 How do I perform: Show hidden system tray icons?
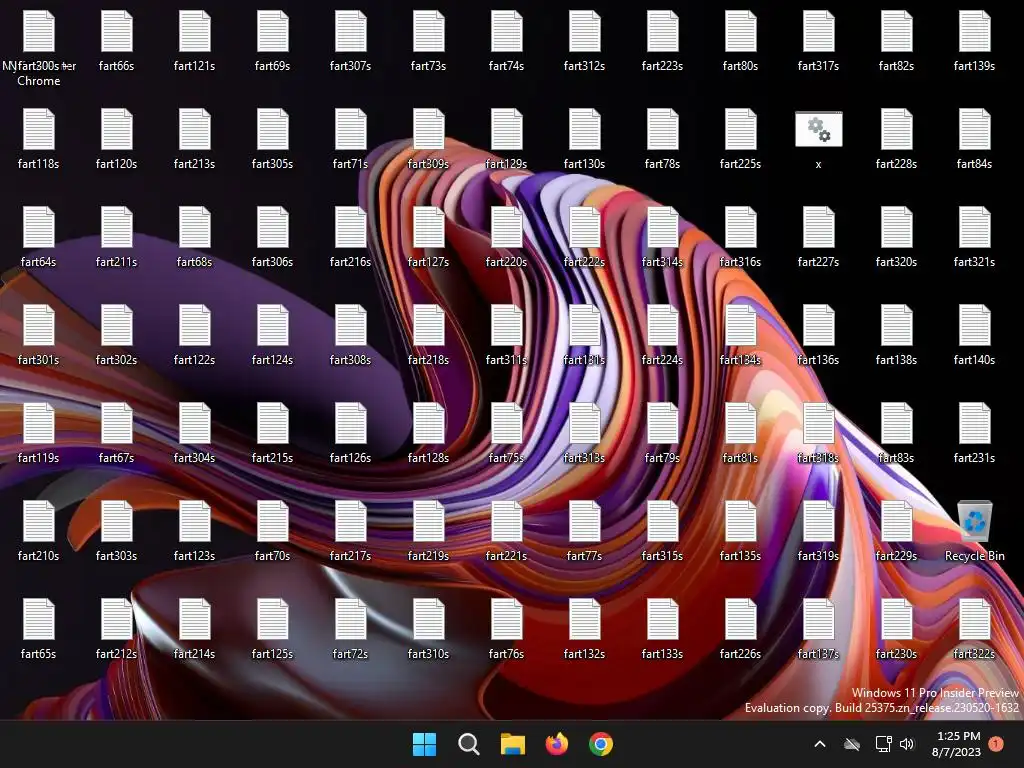(820, 744)
